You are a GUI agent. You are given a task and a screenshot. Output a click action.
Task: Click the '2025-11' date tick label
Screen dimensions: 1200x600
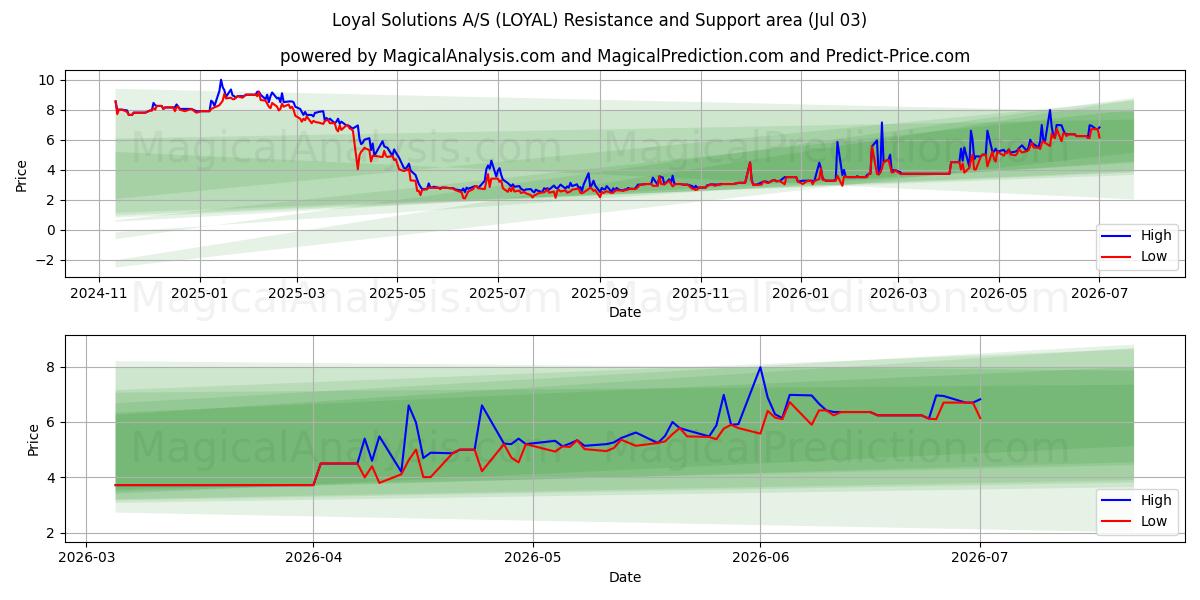[701, 293]
